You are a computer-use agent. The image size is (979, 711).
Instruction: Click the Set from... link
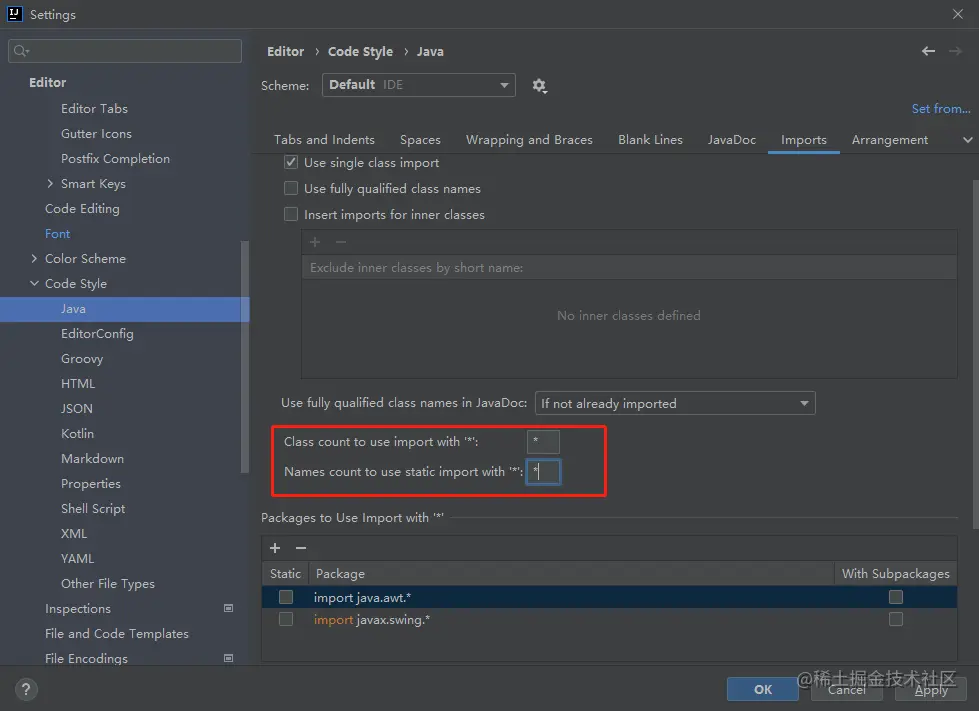(x=941, y=109)
